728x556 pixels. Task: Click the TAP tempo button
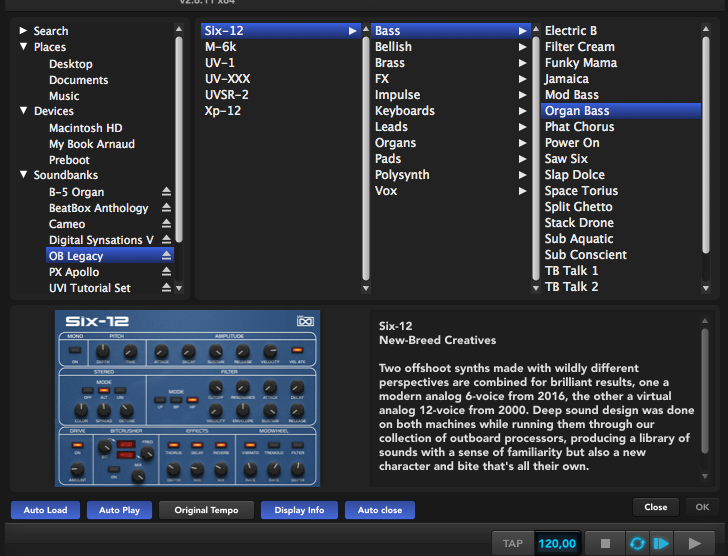[x=513, y=543]
